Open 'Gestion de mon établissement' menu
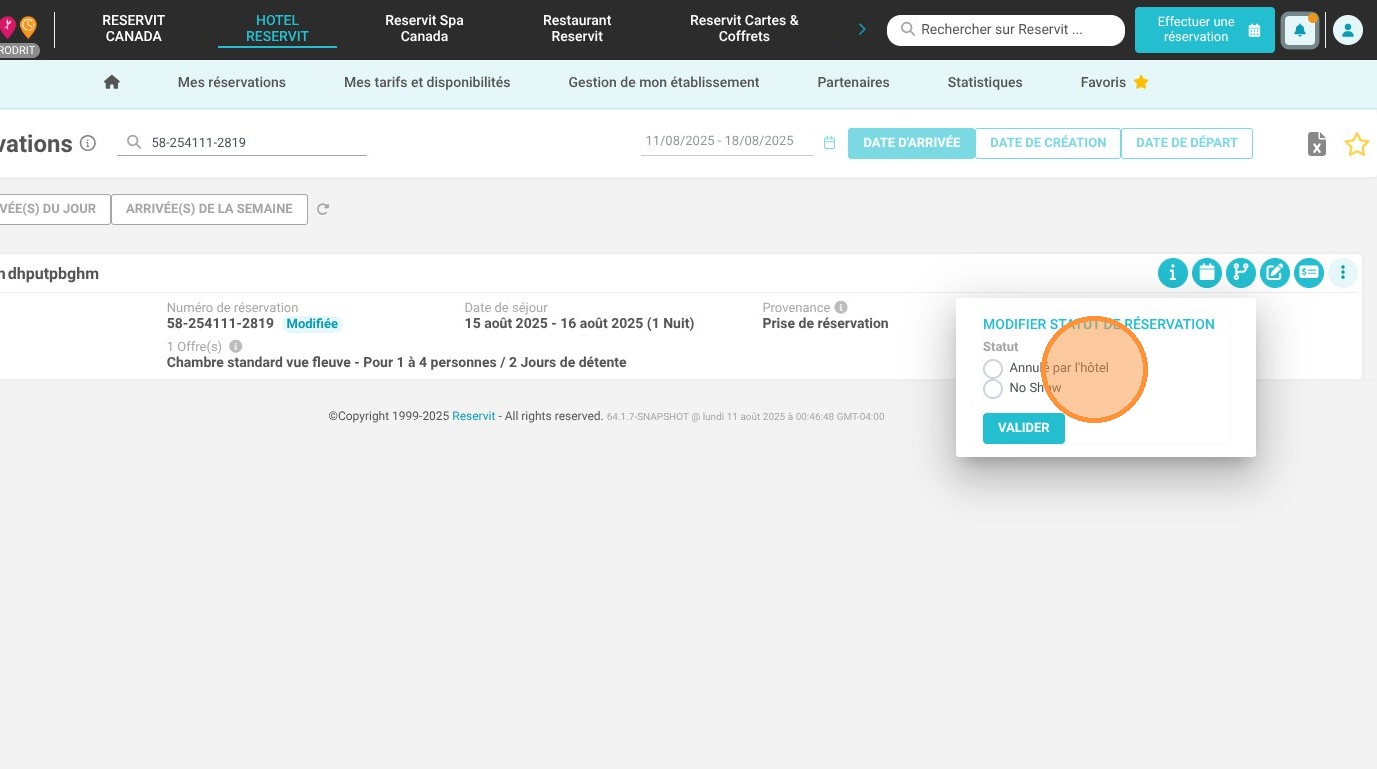The image size is (1377, 769). click(x=664, y=82)
